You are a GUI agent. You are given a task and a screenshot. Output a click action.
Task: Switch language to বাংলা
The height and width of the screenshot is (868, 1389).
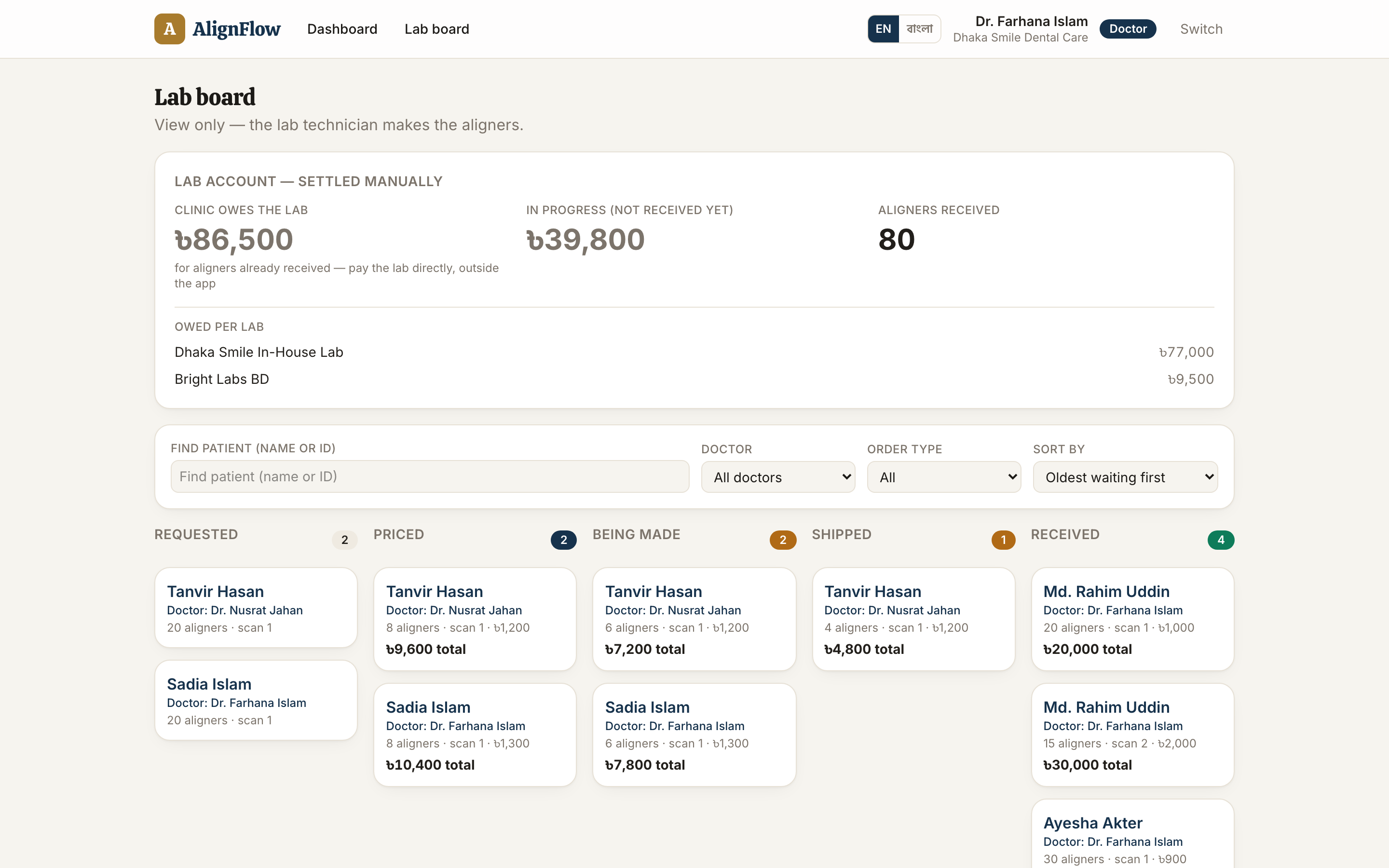point(920,29)
